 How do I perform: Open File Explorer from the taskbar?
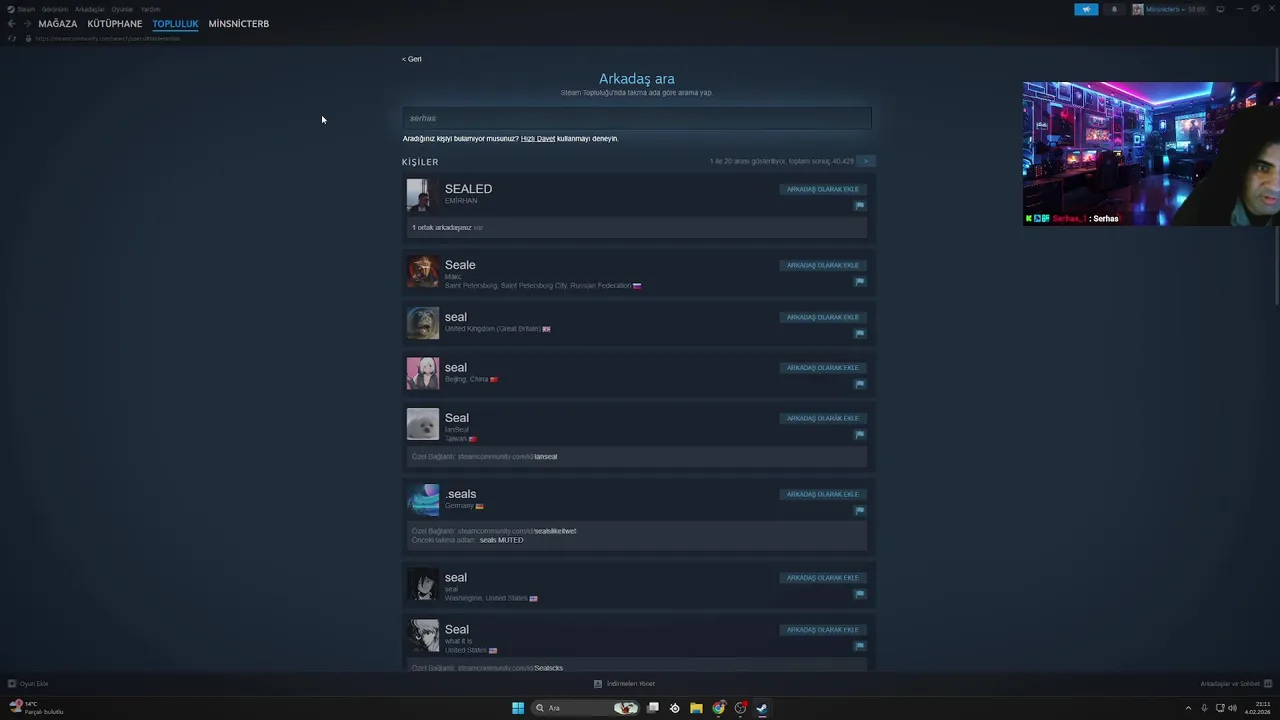tap(696, 708)
